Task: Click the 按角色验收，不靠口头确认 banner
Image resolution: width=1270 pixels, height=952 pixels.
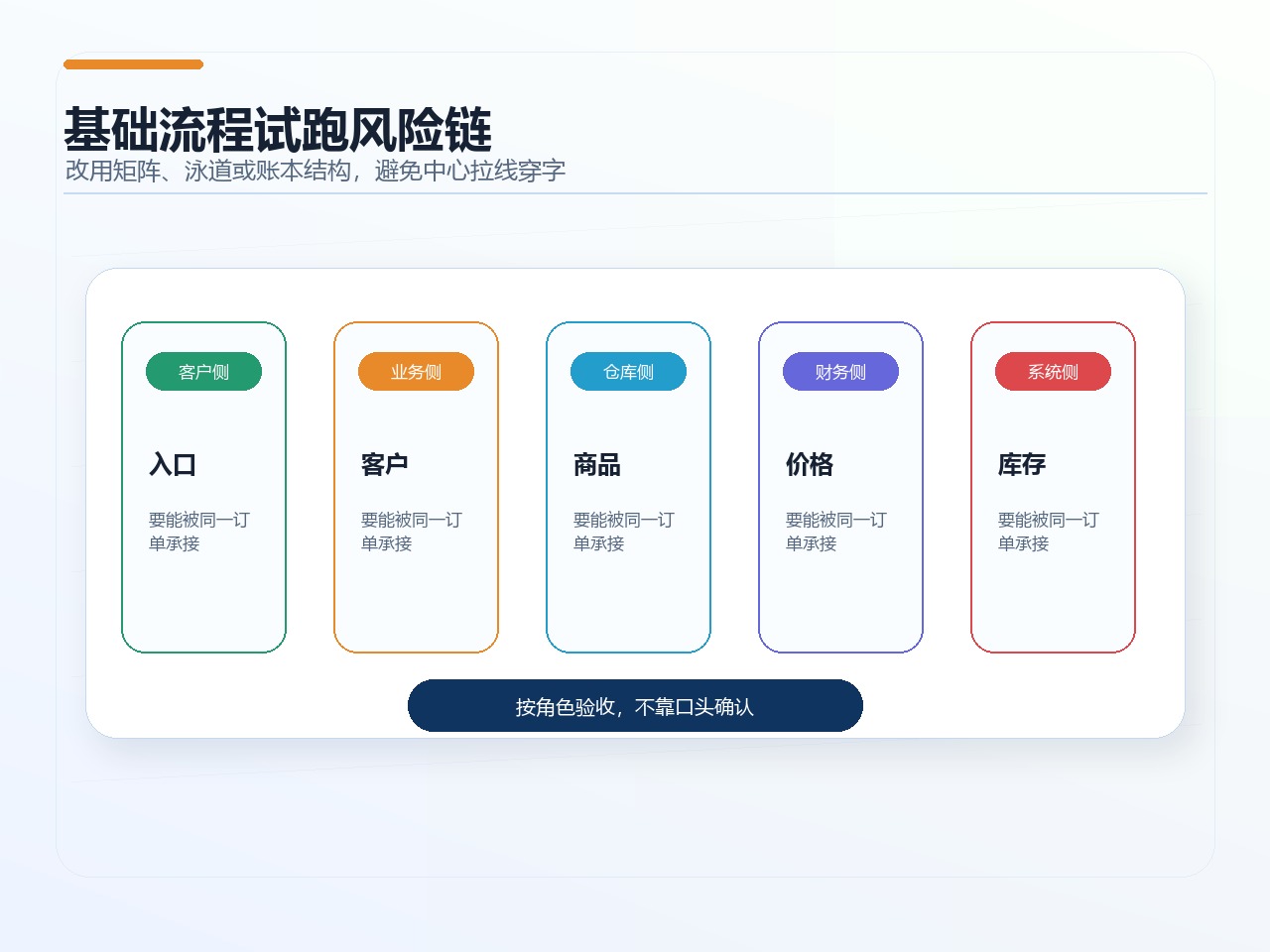Action: (635, 706)
